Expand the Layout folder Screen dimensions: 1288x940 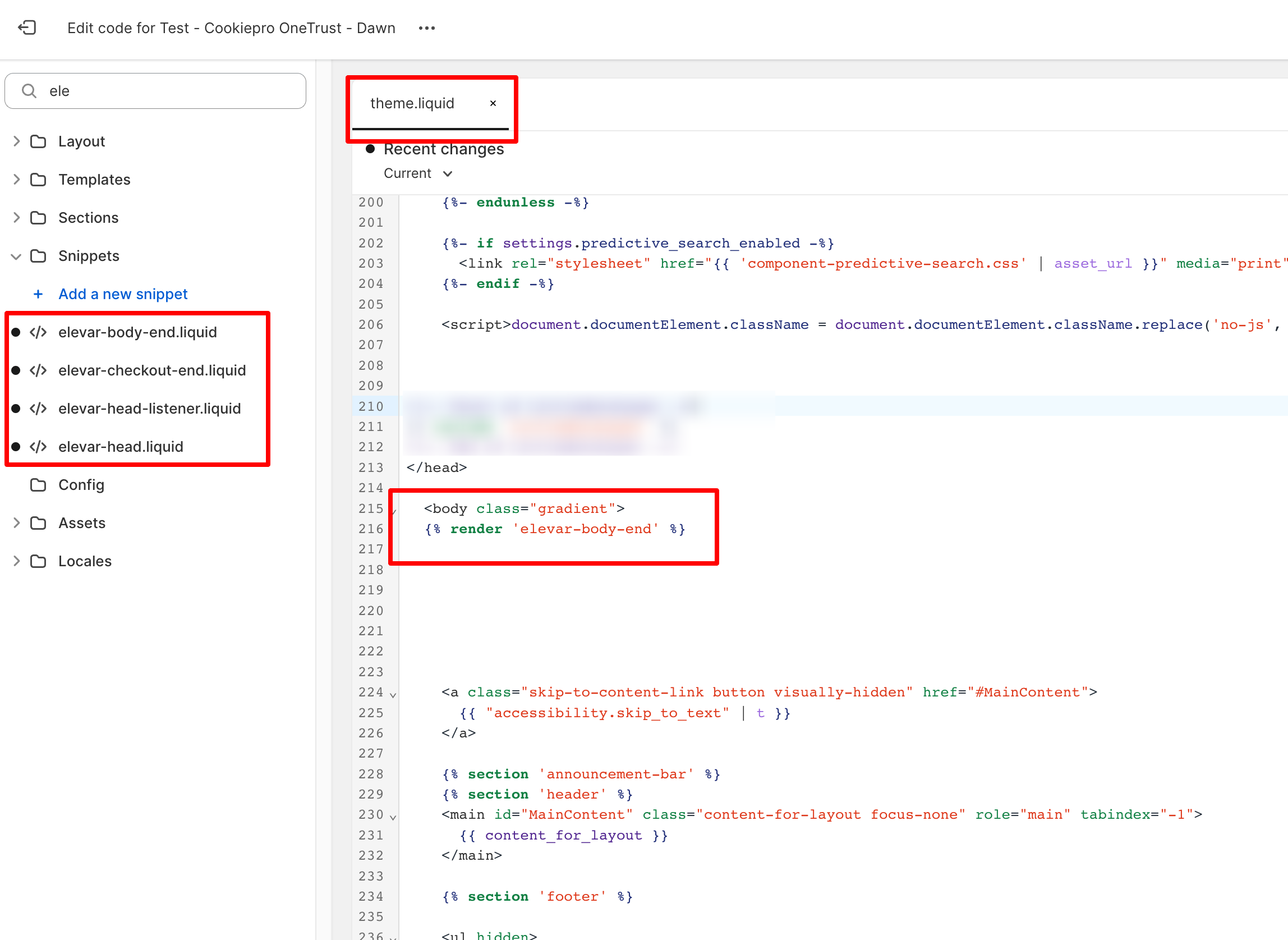click(16, 141)
